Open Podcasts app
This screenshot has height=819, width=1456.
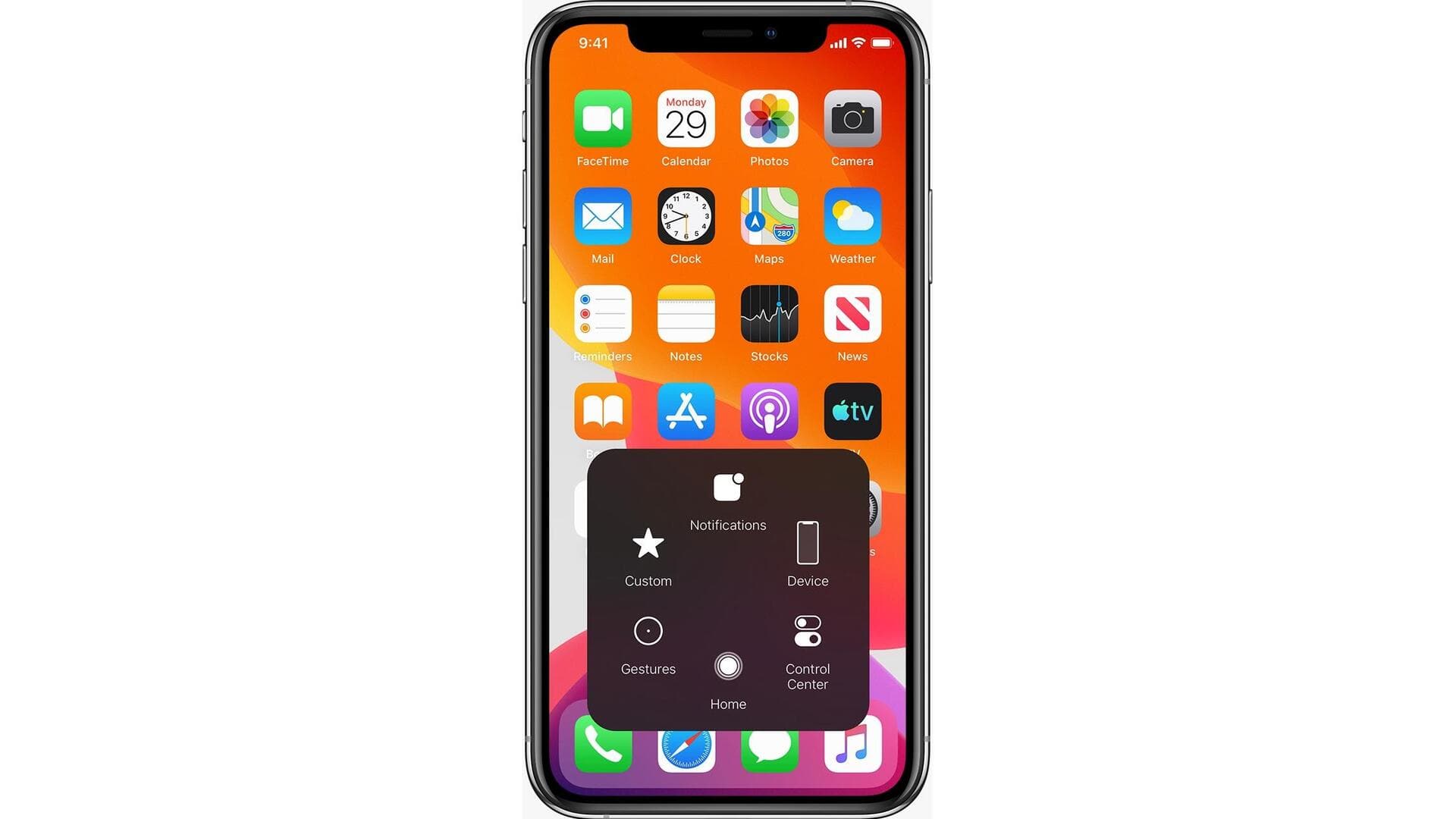coord(768,411)
